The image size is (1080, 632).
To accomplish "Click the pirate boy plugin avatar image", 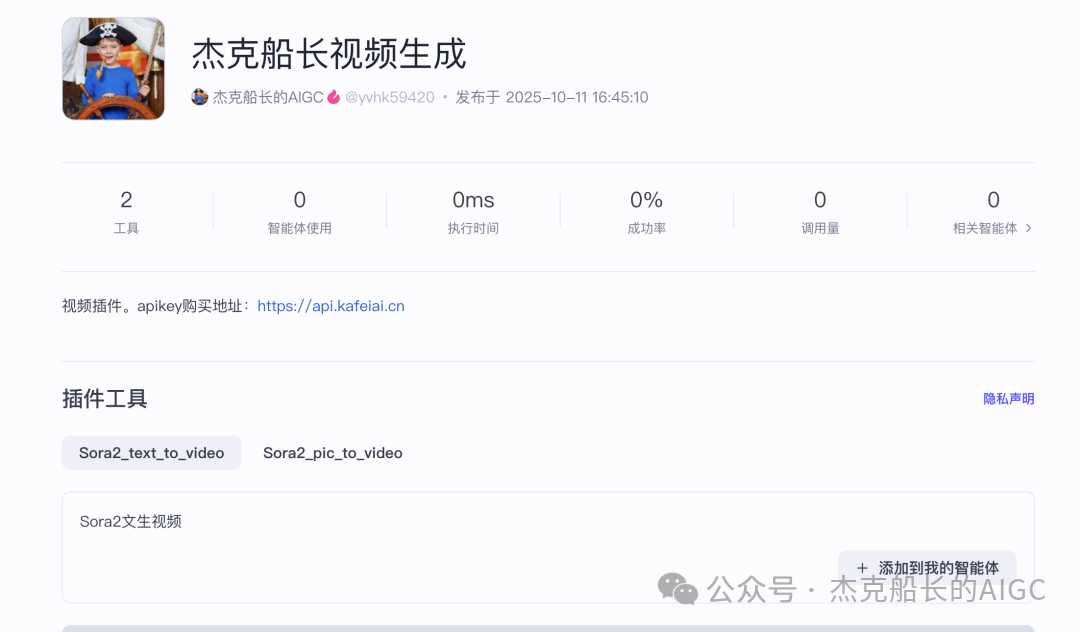I will click(113, 69).
